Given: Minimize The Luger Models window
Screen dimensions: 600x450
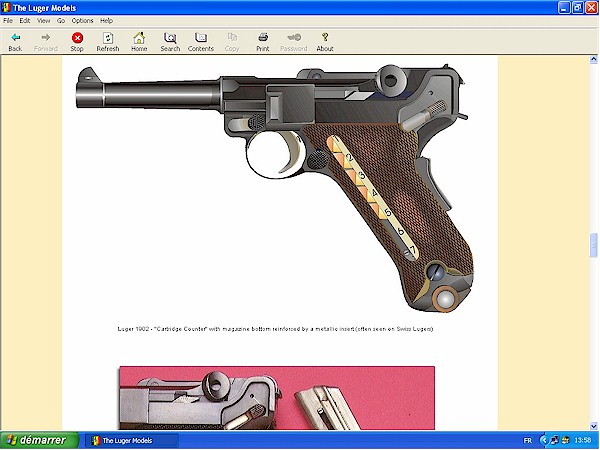Looking at the screenshot, I should tap(564, 8).
